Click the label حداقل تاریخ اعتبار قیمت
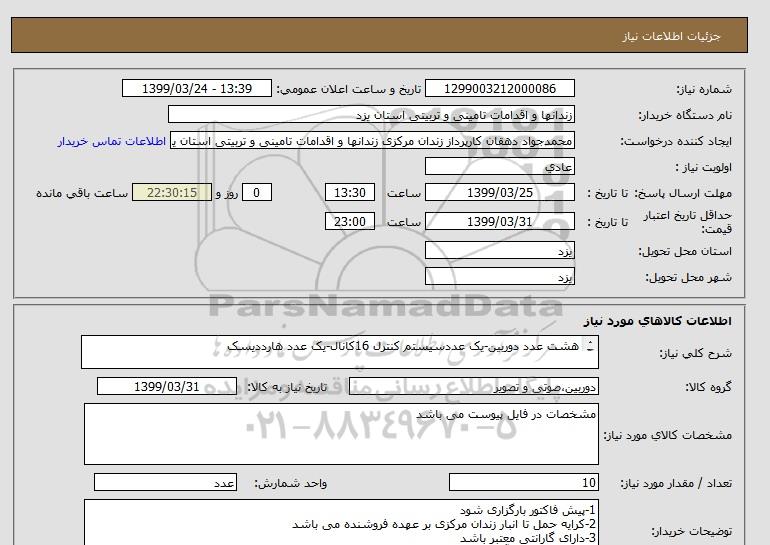 click(688, 222)
